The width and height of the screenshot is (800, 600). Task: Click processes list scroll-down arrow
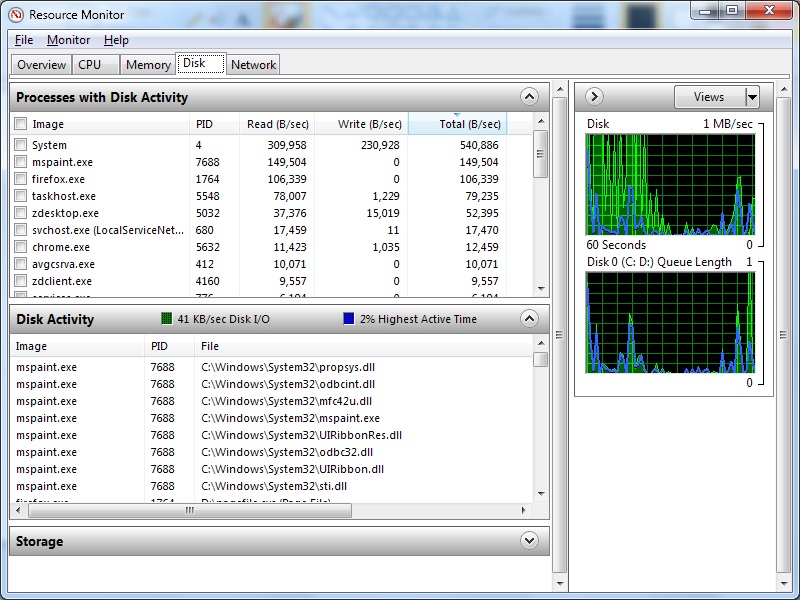pyautogui.click(x=541, y=289)
